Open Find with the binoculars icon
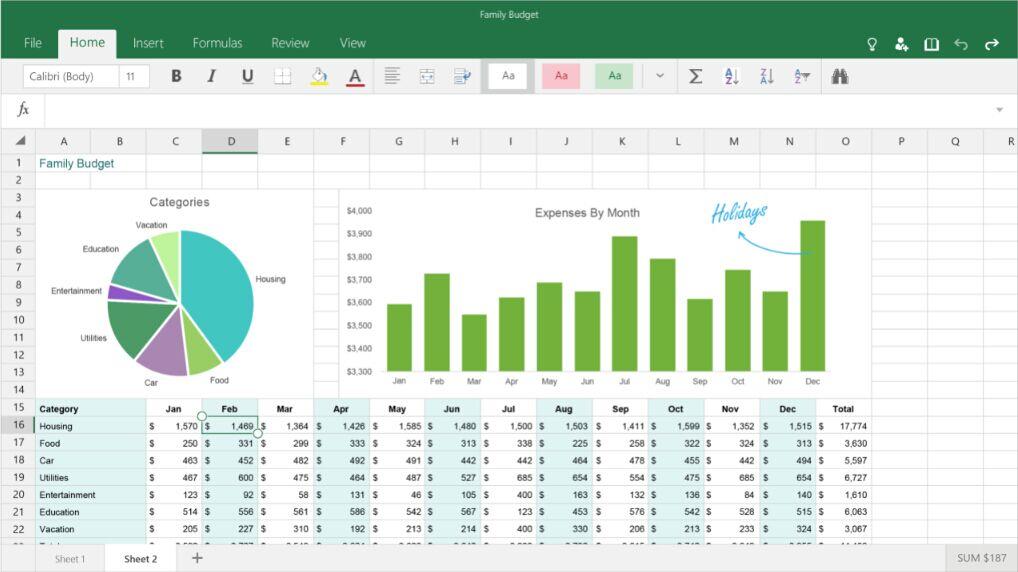 [x=840, y=76]
